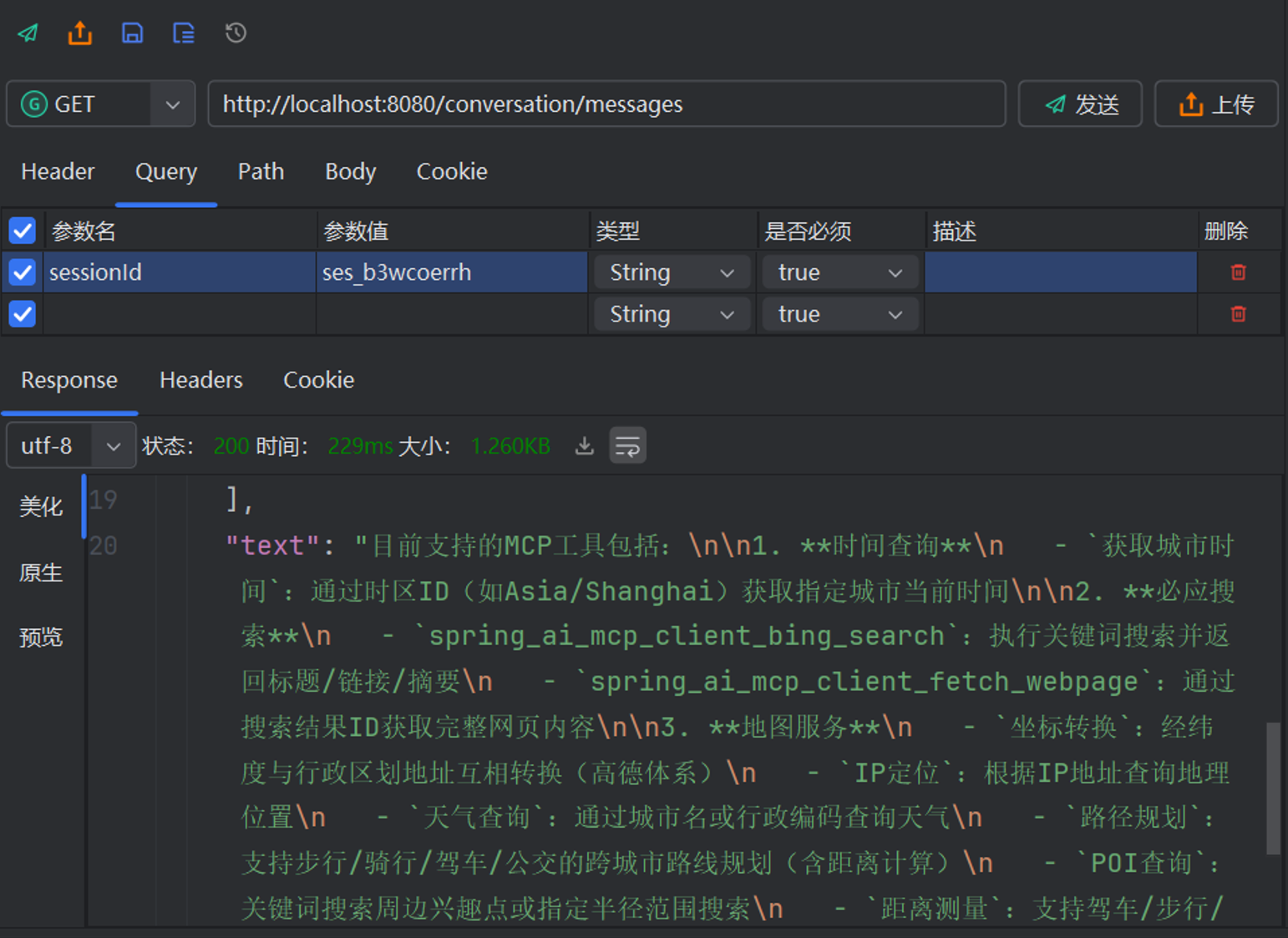This screenshot has width=1288, height=938.
Task: Click the orange upload icon in top toolbar
Action: (80, 33)
